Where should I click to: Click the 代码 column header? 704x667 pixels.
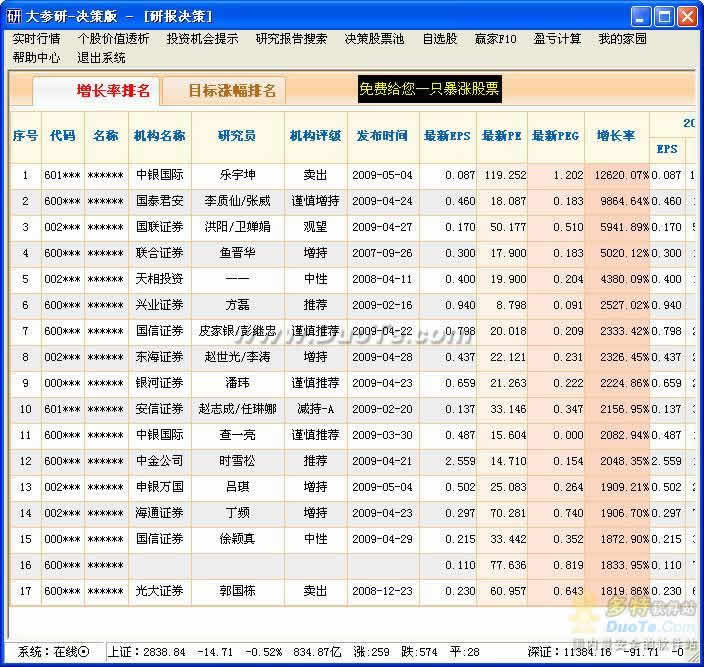[x=63, y=136]
